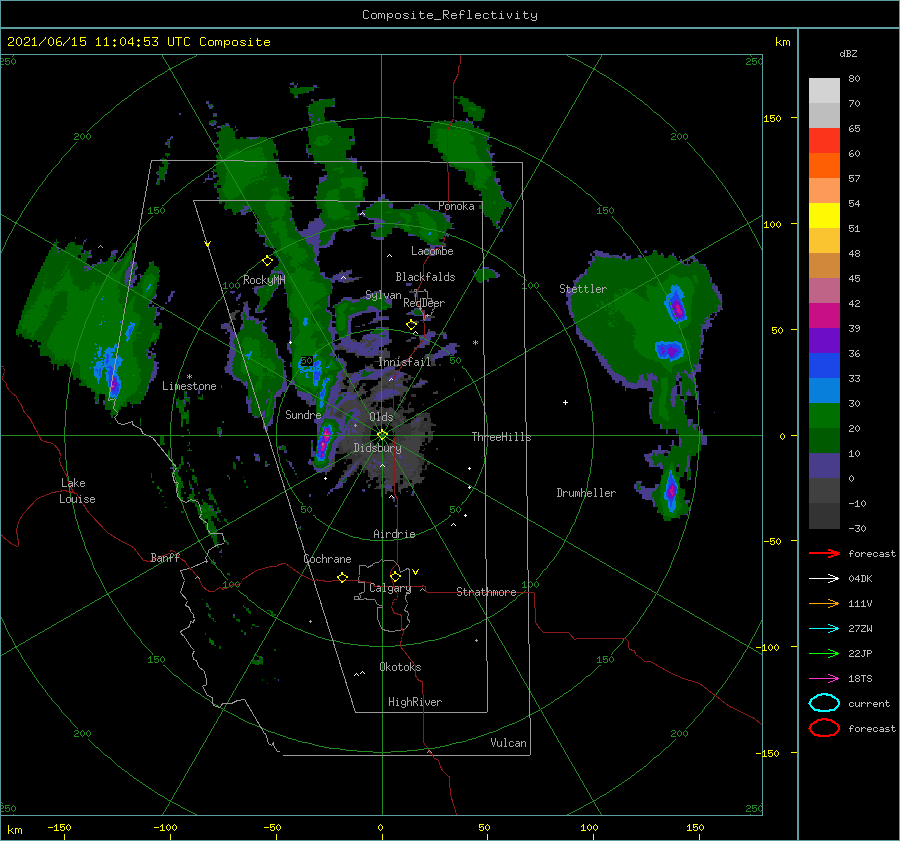900x841 pixels.
Task: Click the Sundre town label
Action: pyautogui.click(x=303, y=414)
